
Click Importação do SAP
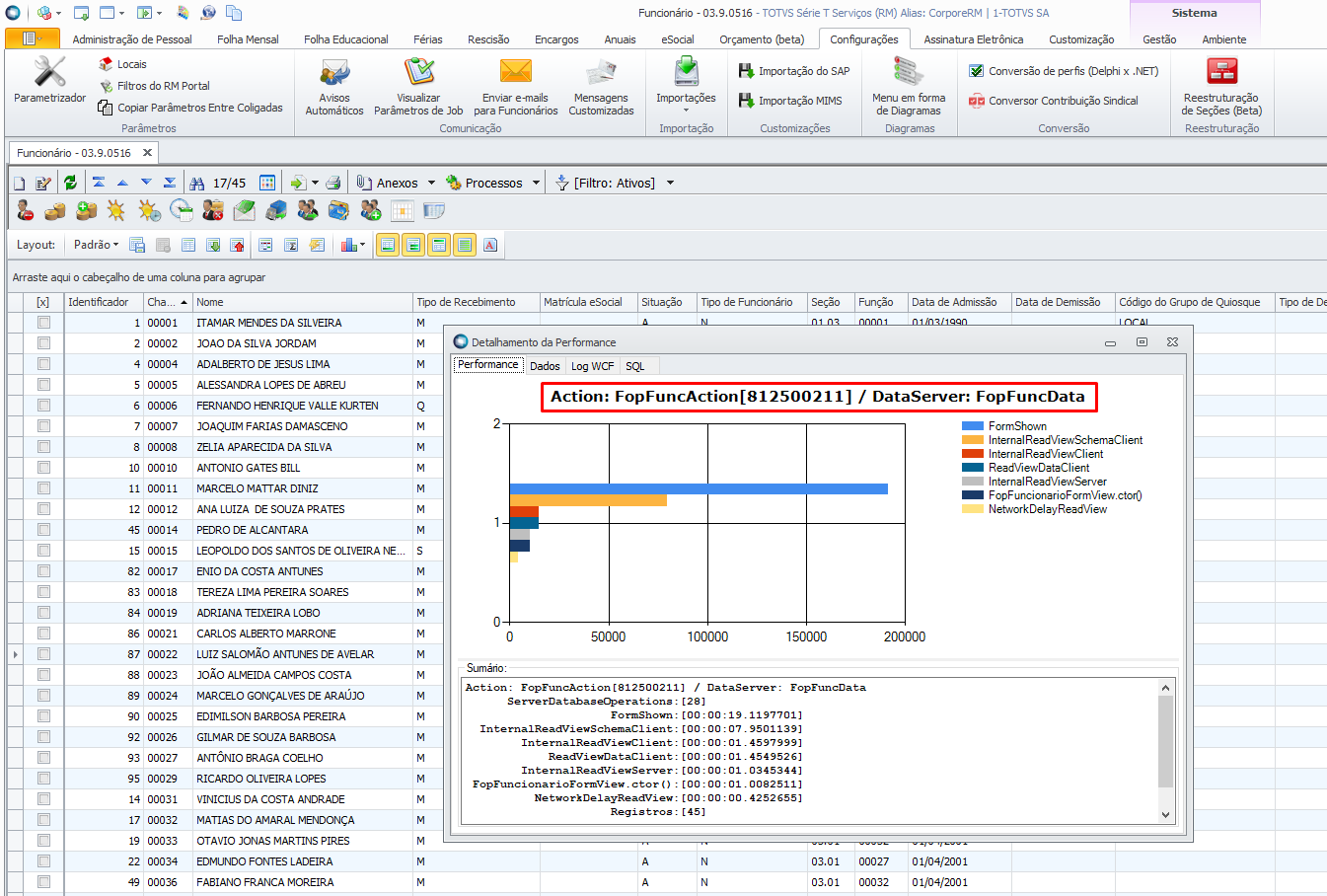(x=794, y=71)
